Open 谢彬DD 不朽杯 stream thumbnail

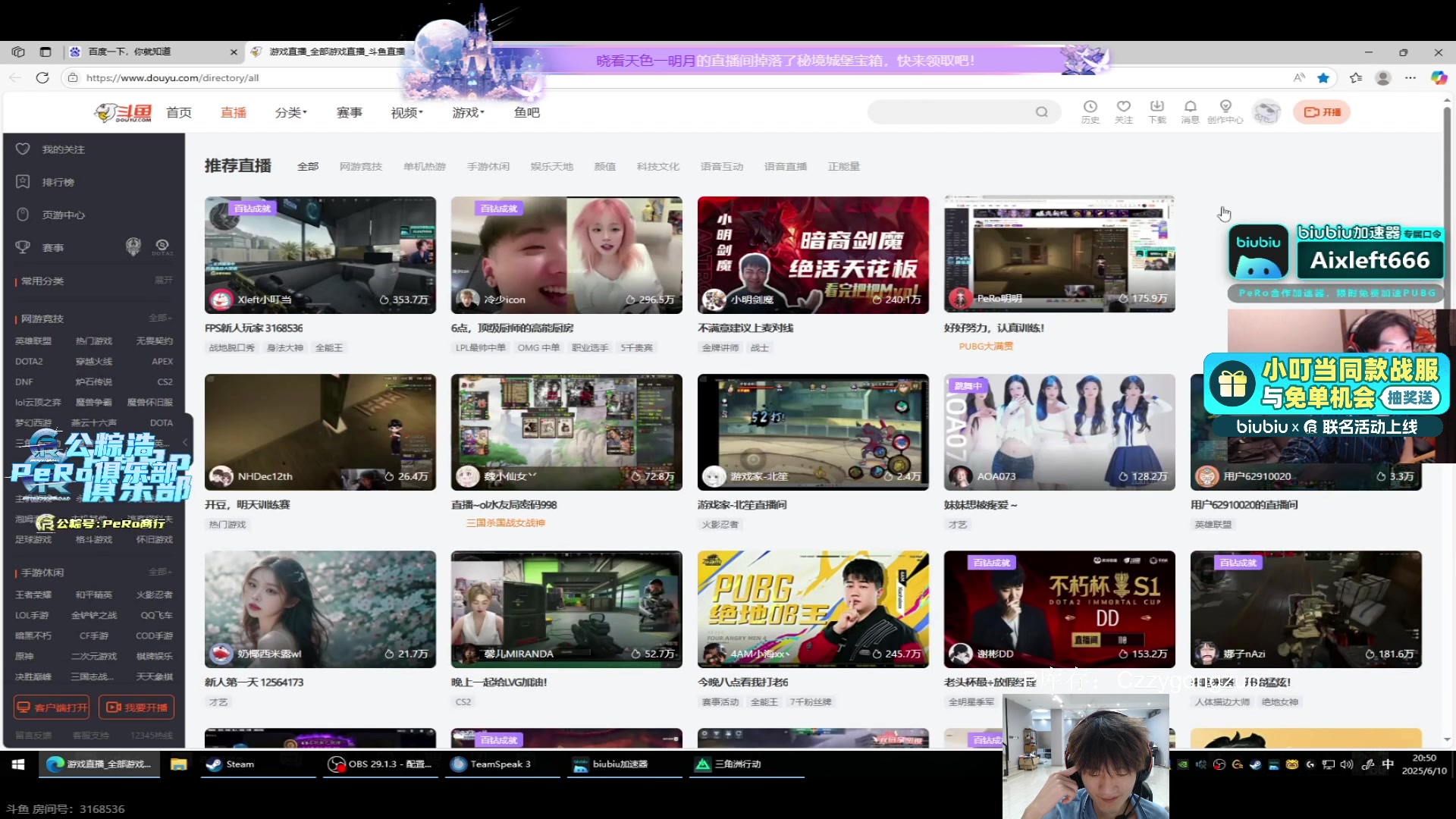coord(1059,609)
